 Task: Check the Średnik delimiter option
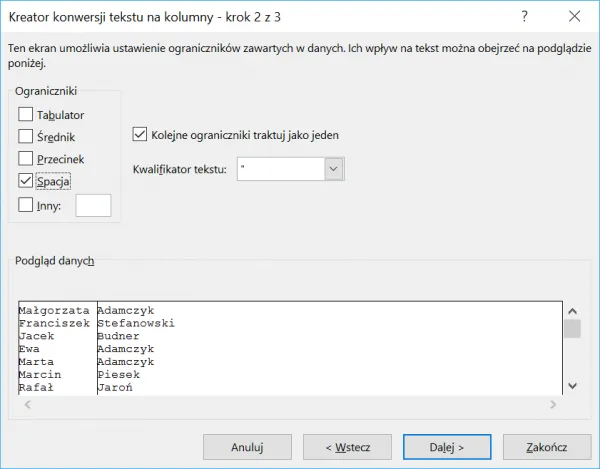coord(26,136)
